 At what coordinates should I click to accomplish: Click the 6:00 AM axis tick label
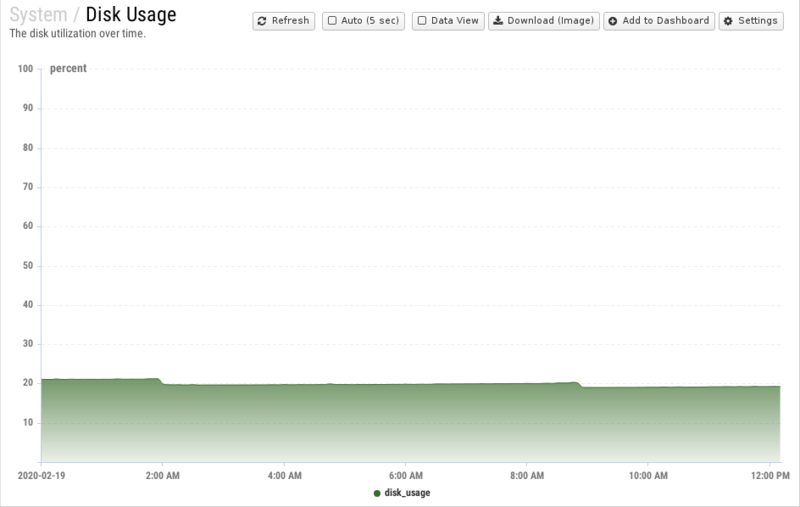coord(406,475)
